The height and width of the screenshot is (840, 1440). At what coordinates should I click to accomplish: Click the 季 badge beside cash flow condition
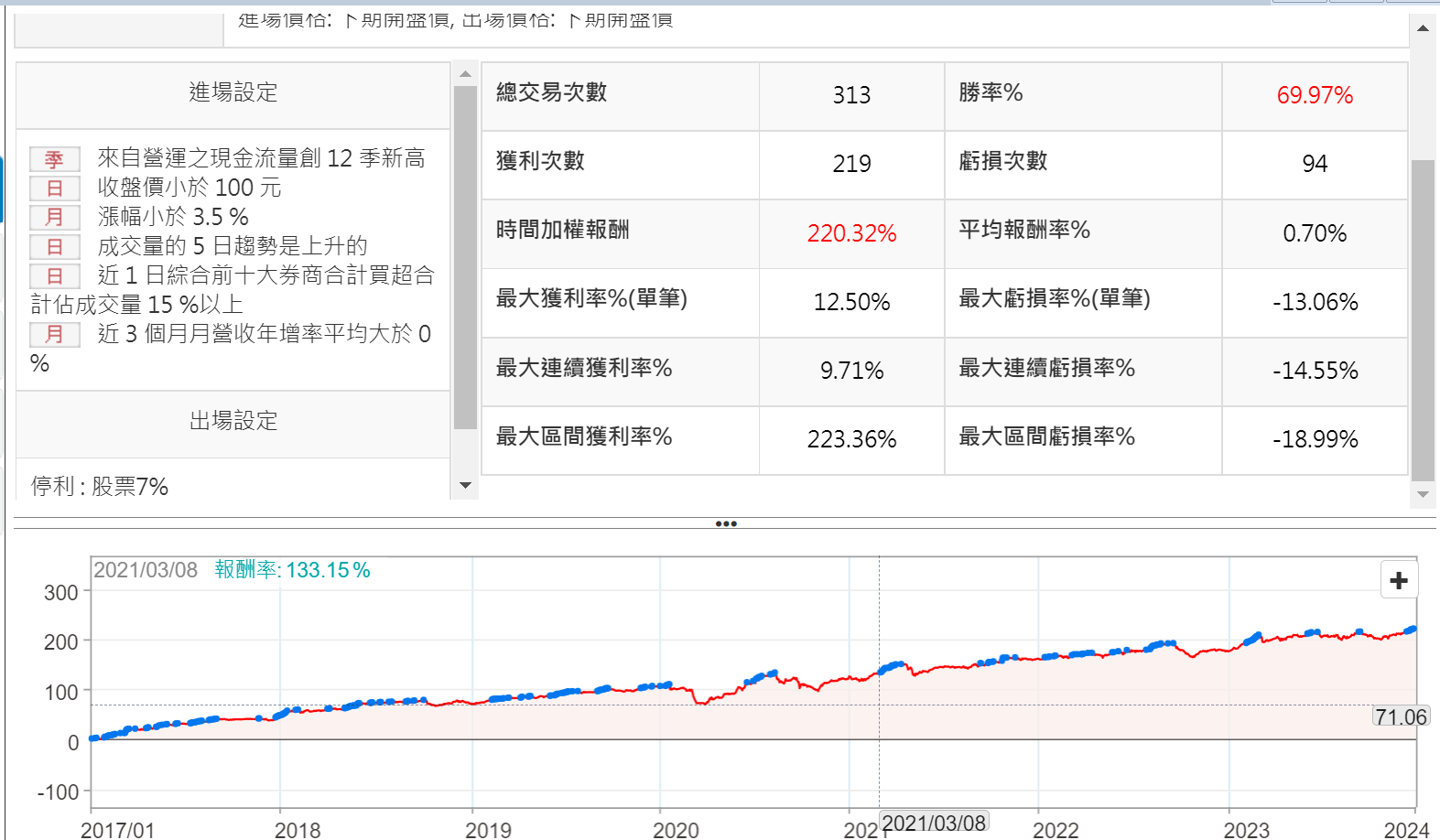click(54, 159)
